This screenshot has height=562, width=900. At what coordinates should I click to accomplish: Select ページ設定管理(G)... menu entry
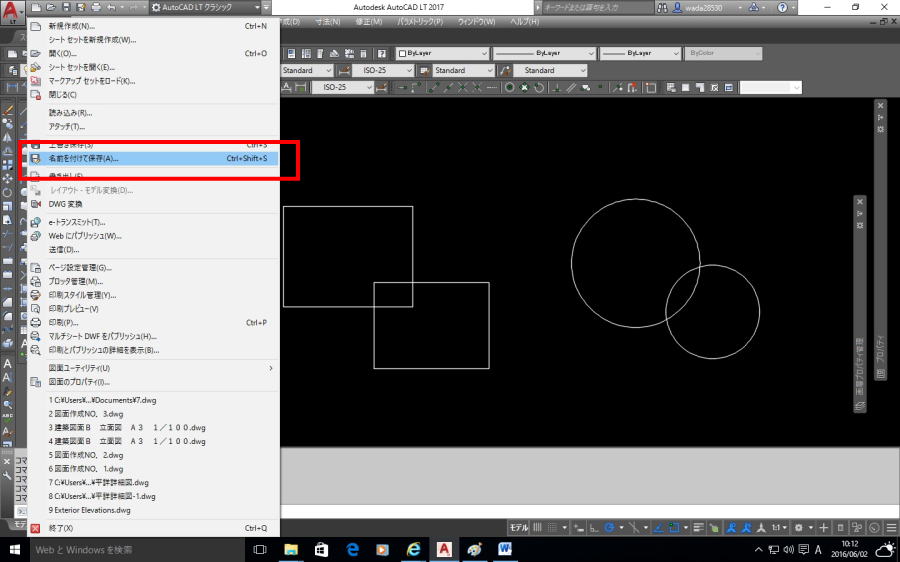tap(154, 268)
